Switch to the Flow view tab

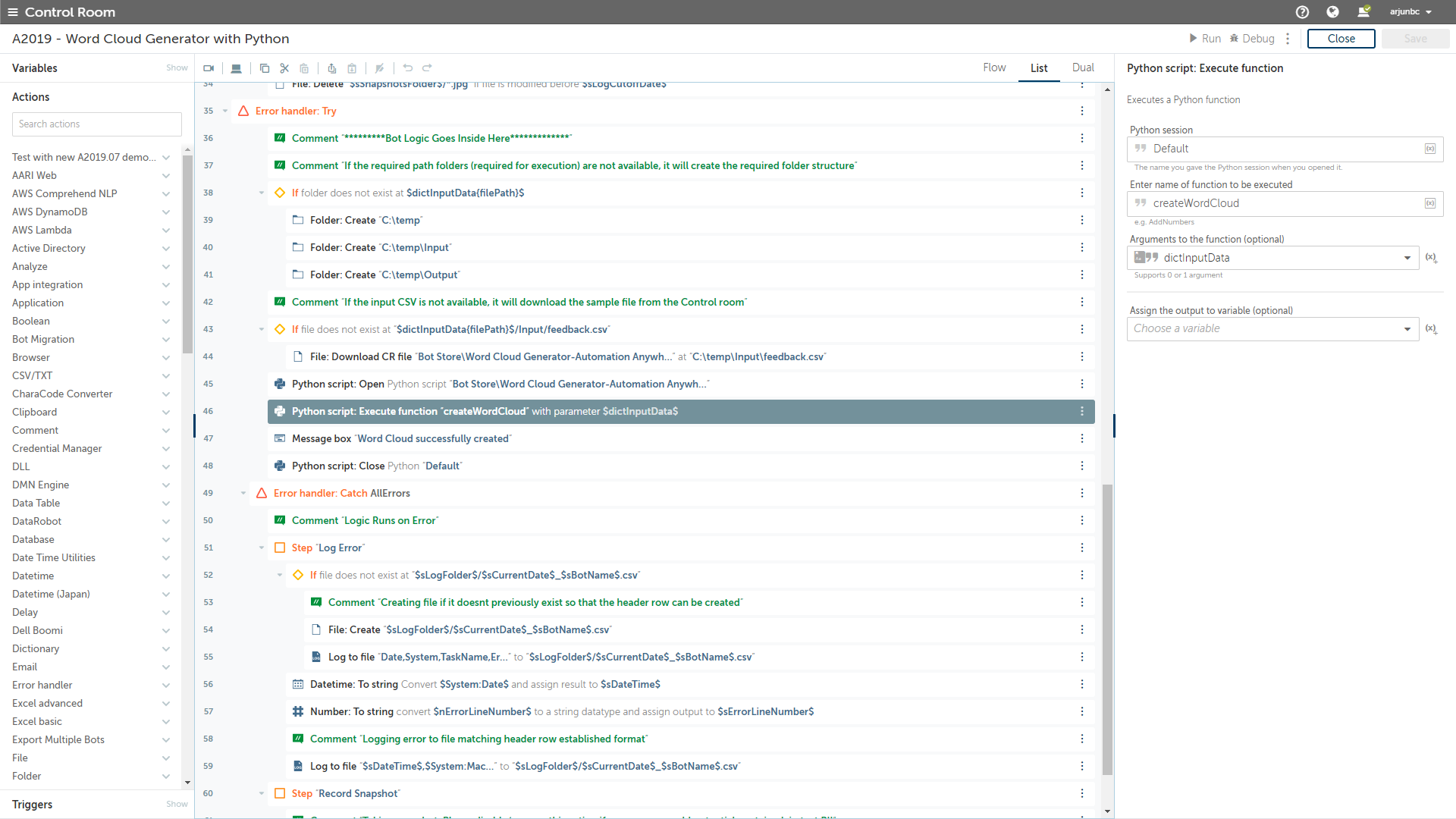994,67
